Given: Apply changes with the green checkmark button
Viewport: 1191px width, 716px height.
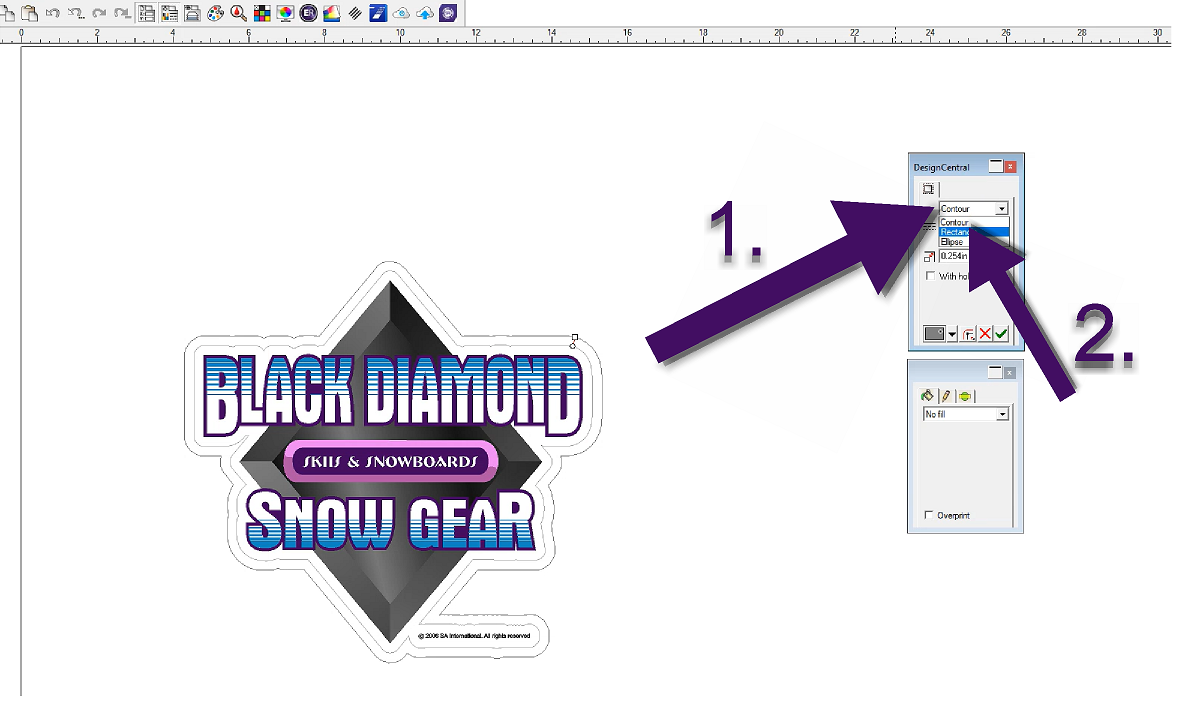Looking at the screenshot, I should pyautogui.click(x=1001, y=332).
